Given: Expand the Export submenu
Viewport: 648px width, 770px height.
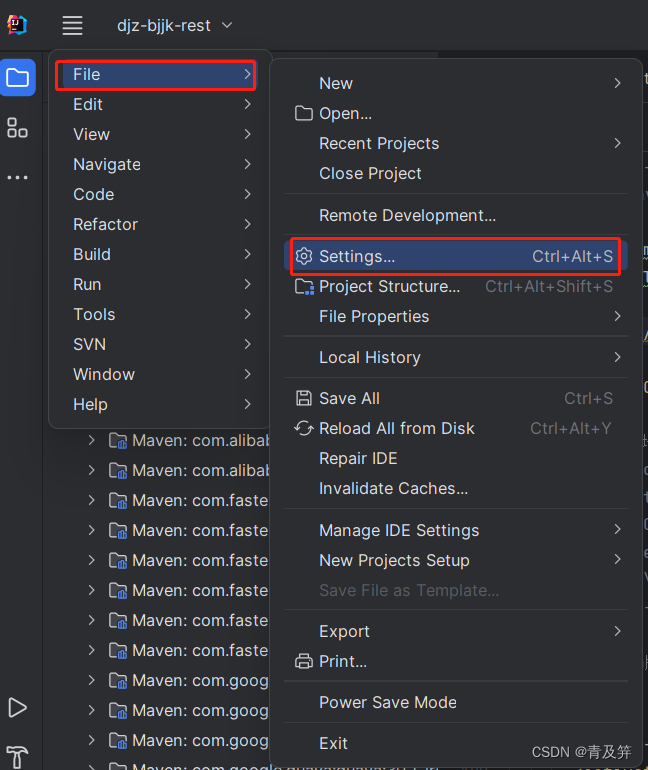Looking at the screenshot, I should point(456,631).
